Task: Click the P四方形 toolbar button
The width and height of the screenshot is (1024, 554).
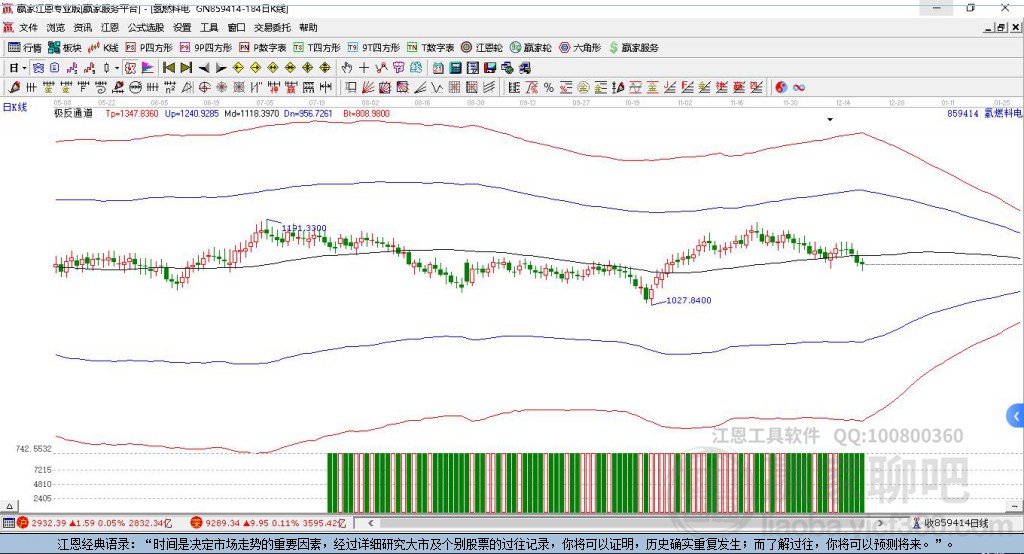Action: pyautogui.click(x=148, y=47)
